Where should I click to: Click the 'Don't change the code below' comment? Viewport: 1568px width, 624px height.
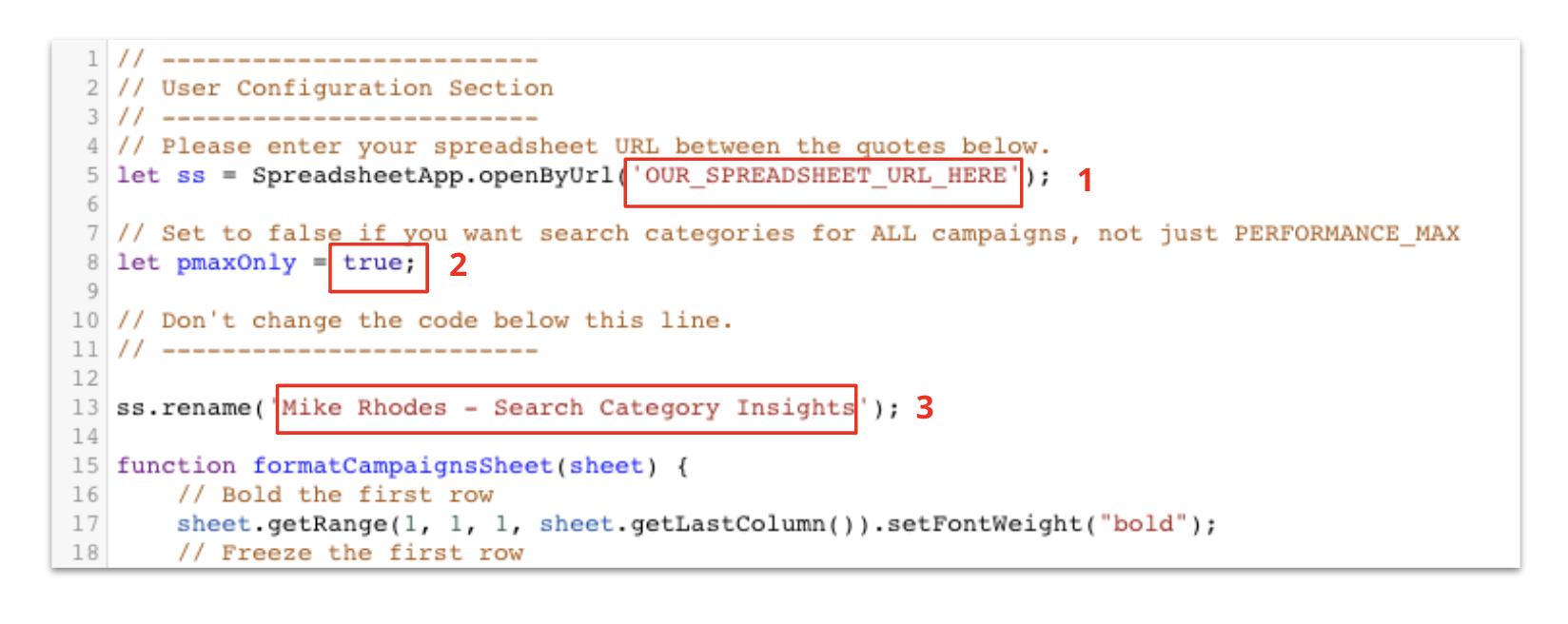point(447,321)
